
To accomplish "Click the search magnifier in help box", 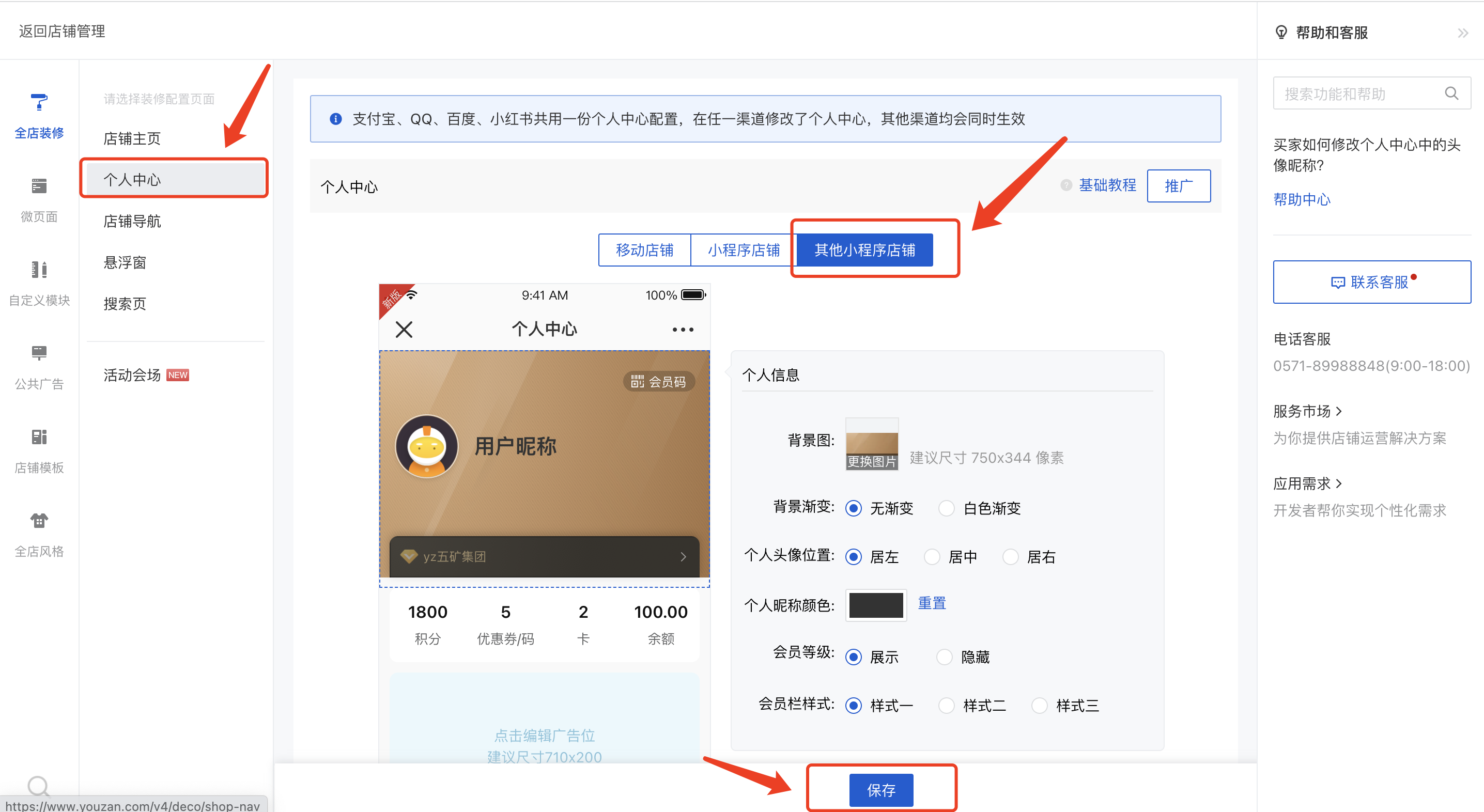I will [x=1451, y=93].
